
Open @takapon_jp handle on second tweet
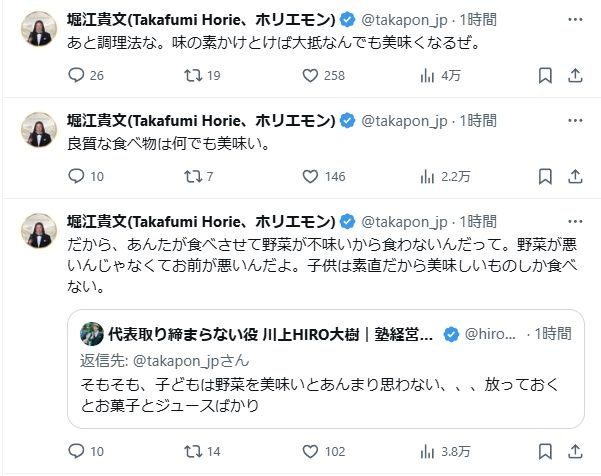[405, 119]
